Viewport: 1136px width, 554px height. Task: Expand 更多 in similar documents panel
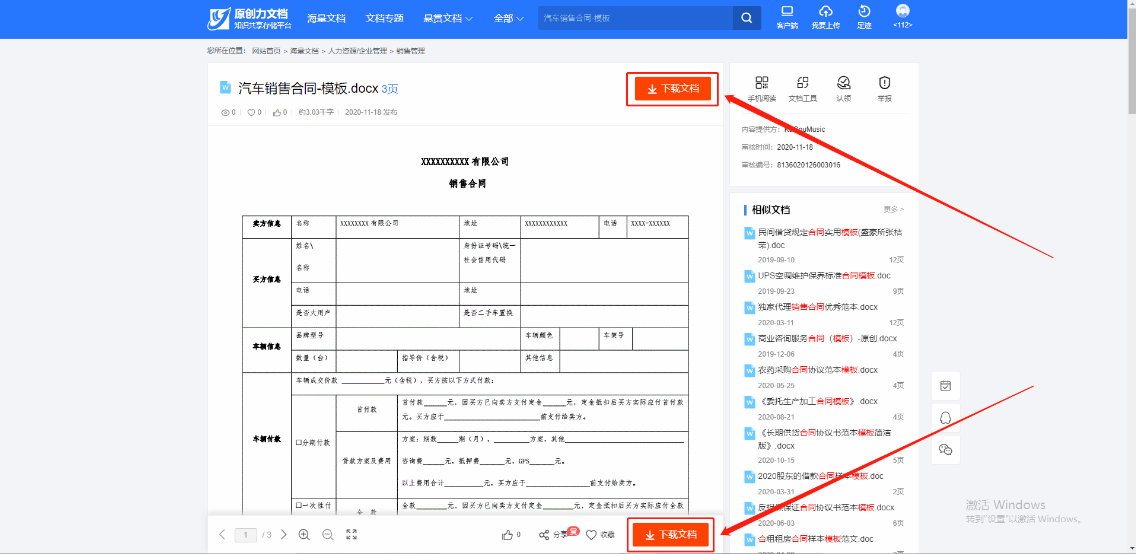pyautogui.click(x=893, y=210)
